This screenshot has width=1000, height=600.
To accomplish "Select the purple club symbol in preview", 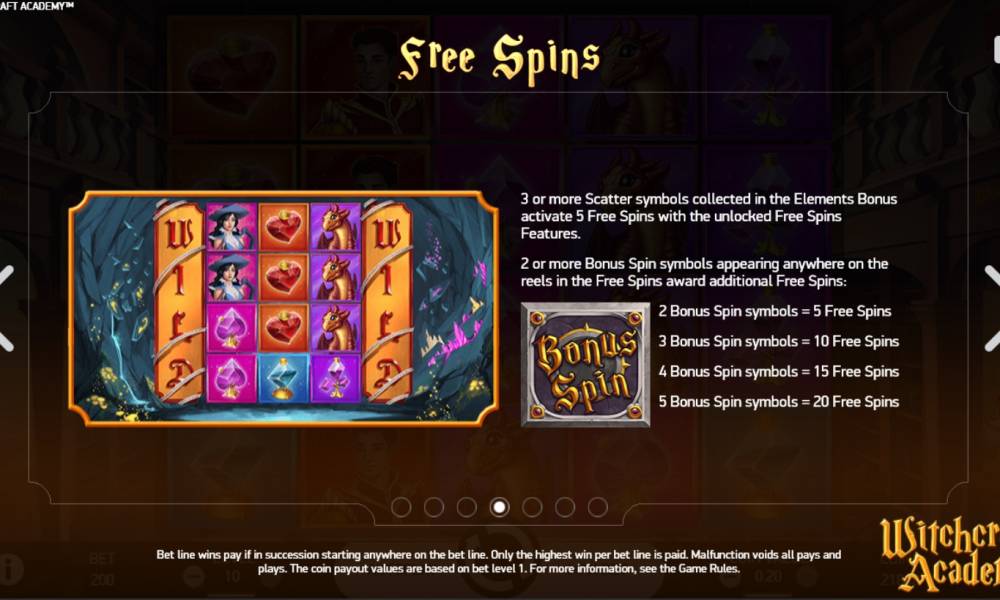I will coord(335,379).
